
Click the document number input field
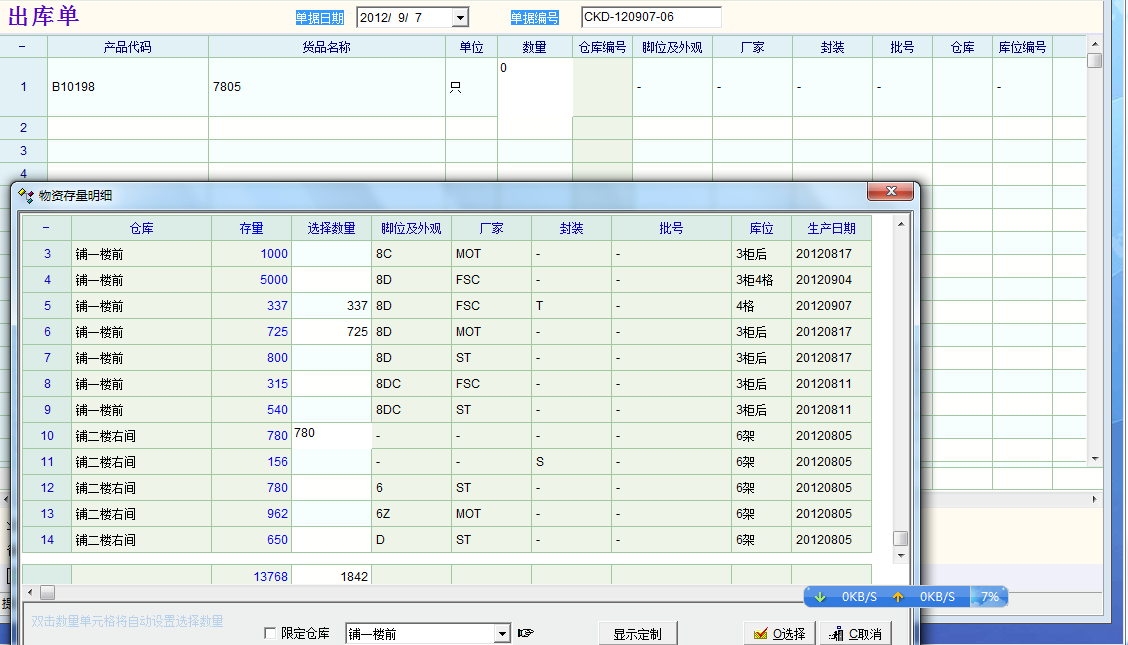[651, 17]
